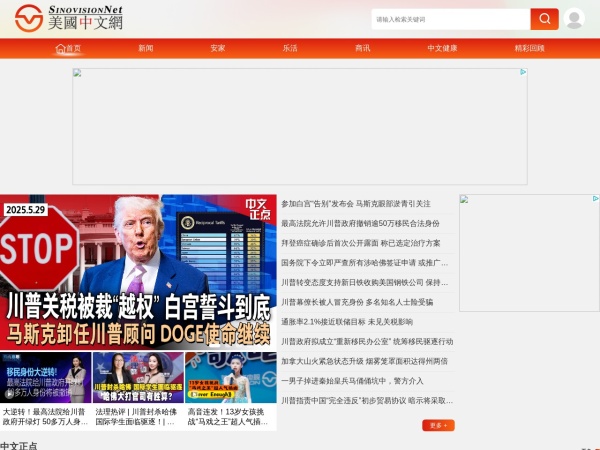
Task: Click the SinoVisionNet logo
Action: tap(69, 18)
